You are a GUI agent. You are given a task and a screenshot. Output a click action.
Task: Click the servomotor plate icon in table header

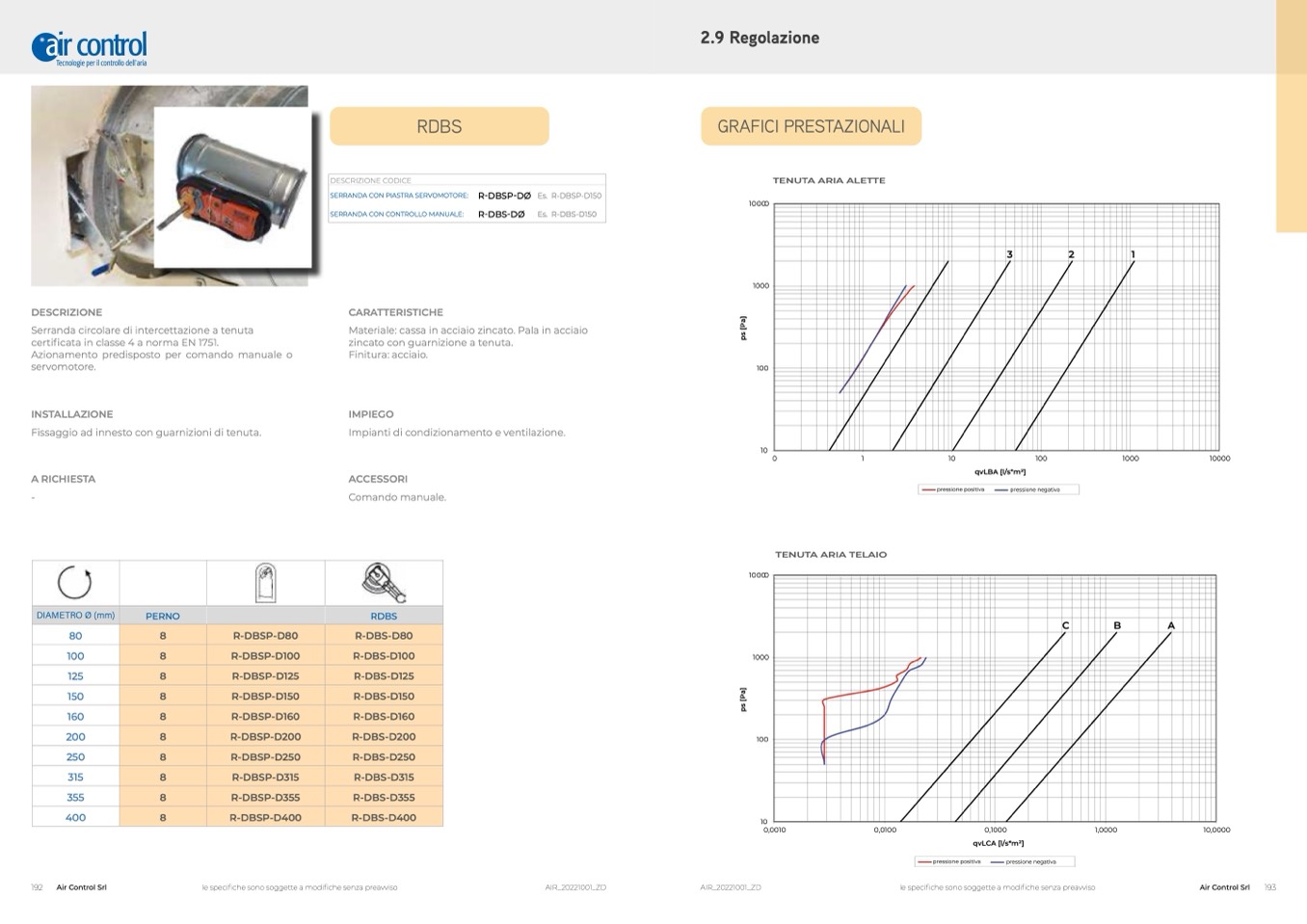click(x=265, y=583)
